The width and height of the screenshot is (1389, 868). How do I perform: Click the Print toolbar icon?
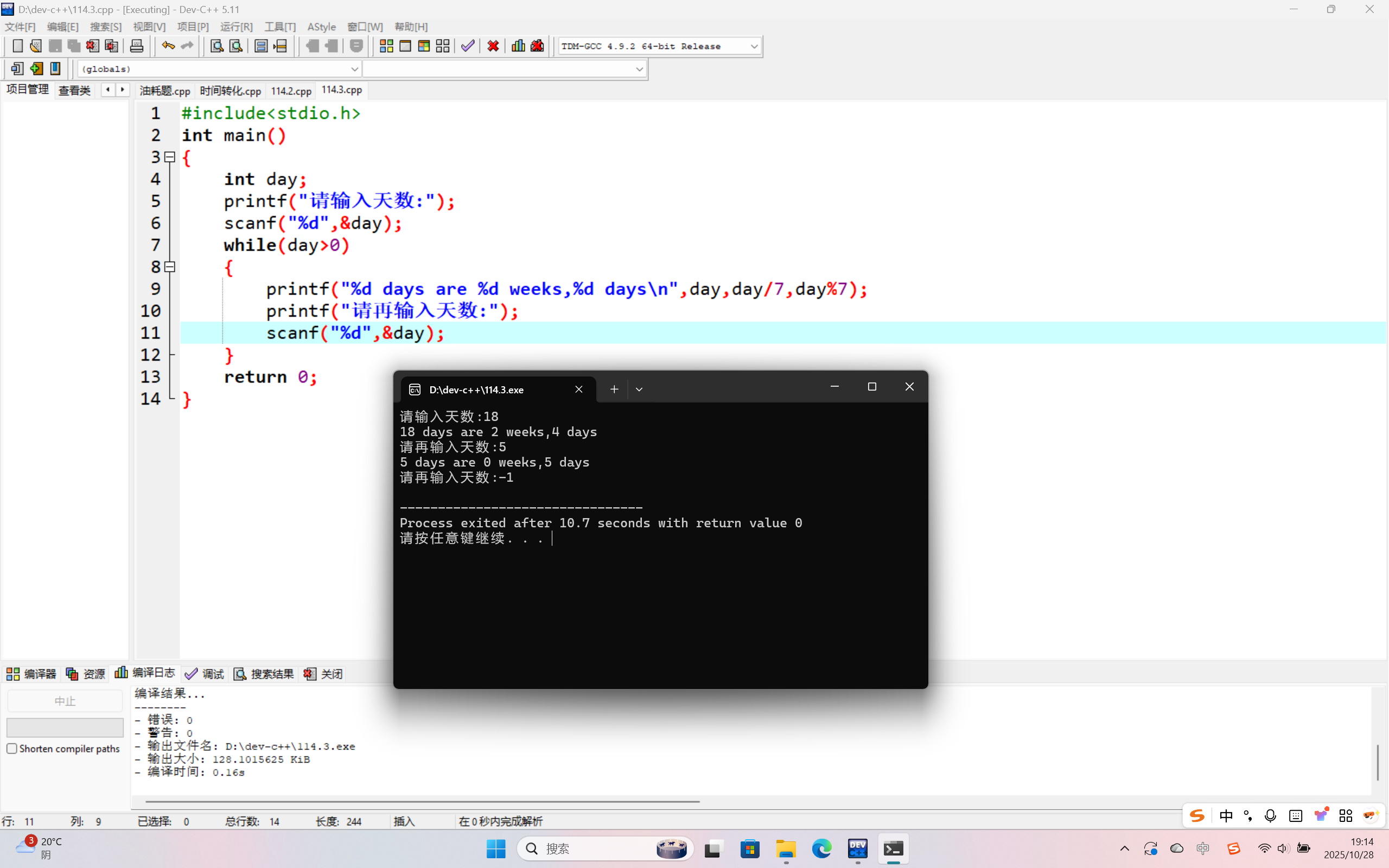coord(137,46)
